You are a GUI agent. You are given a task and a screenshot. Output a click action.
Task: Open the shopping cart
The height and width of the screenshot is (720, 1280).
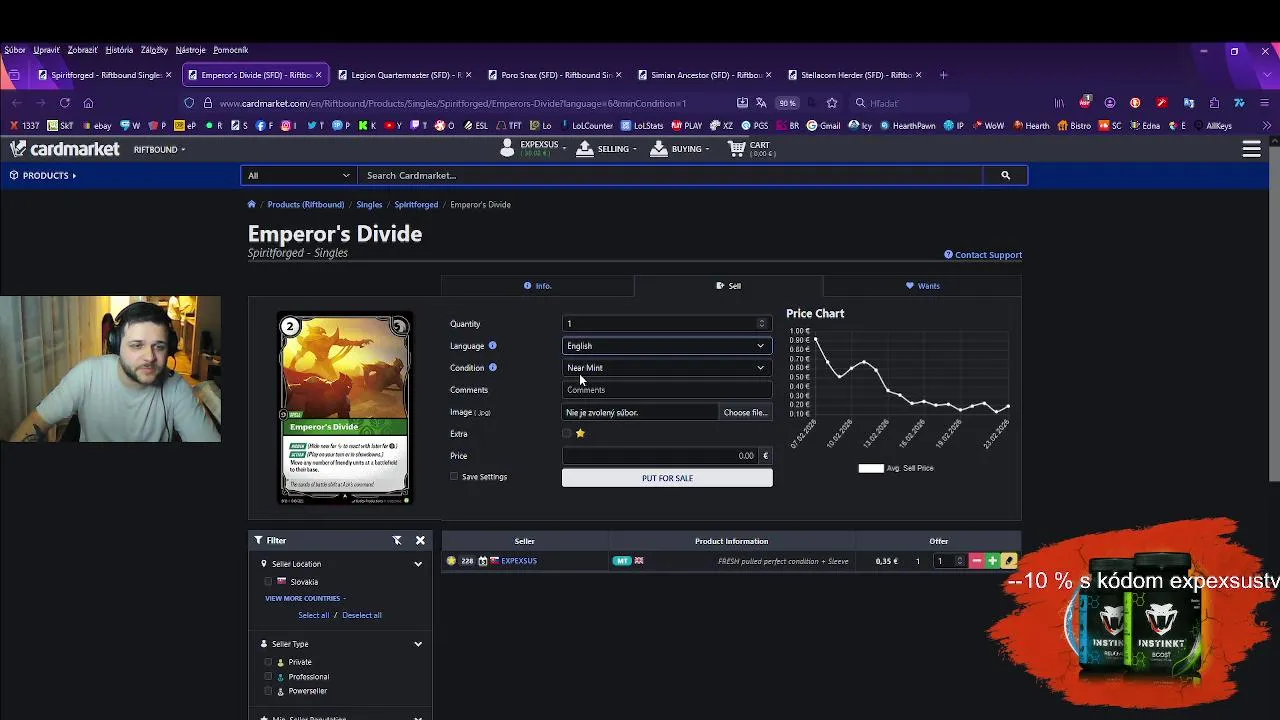[751, 149]
